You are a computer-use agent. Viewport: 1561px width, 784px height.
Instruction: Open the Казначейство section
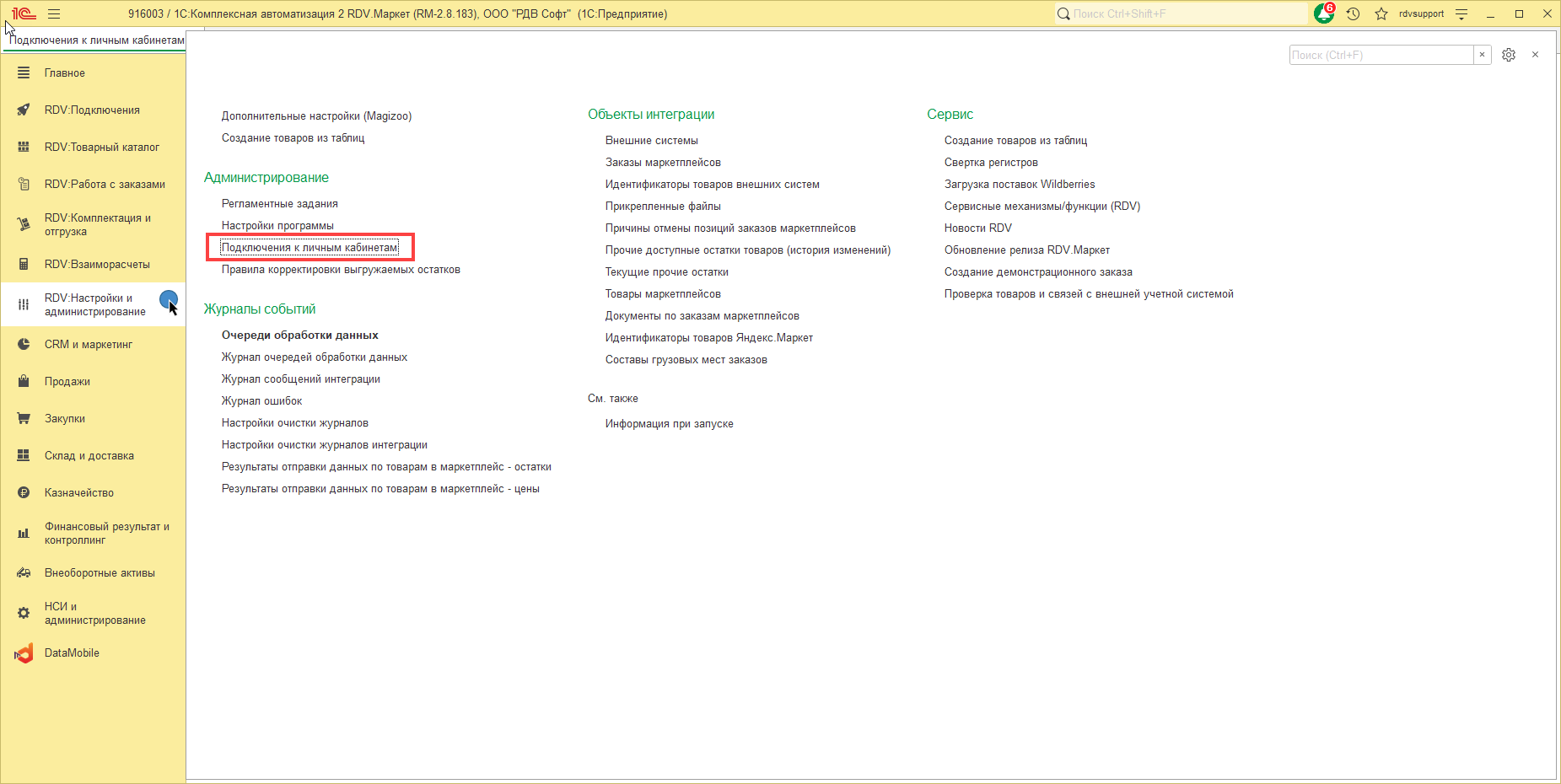93,493
